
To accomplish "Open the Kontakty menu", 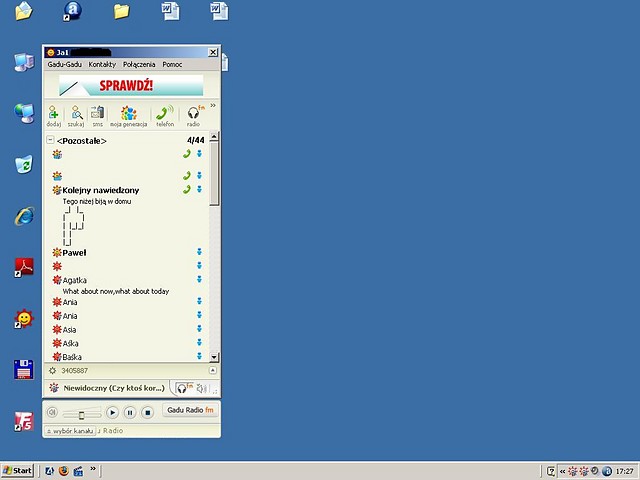I will point(102,64).
